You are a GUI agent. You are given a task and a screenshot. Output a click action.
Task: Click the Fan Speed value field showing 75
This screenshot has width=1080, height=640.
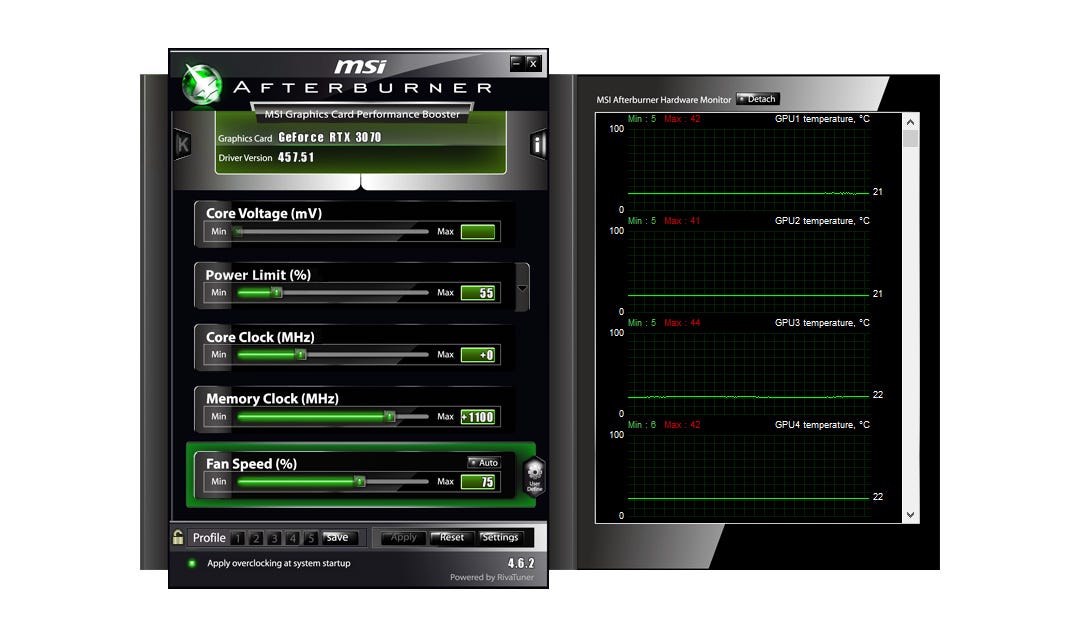coord(478,482)
